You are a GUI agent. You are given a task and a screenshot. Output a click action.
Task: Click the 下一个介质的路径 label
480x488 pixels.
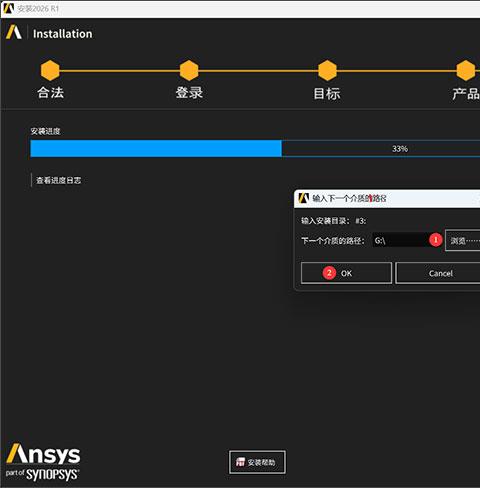tap(333, 240)
